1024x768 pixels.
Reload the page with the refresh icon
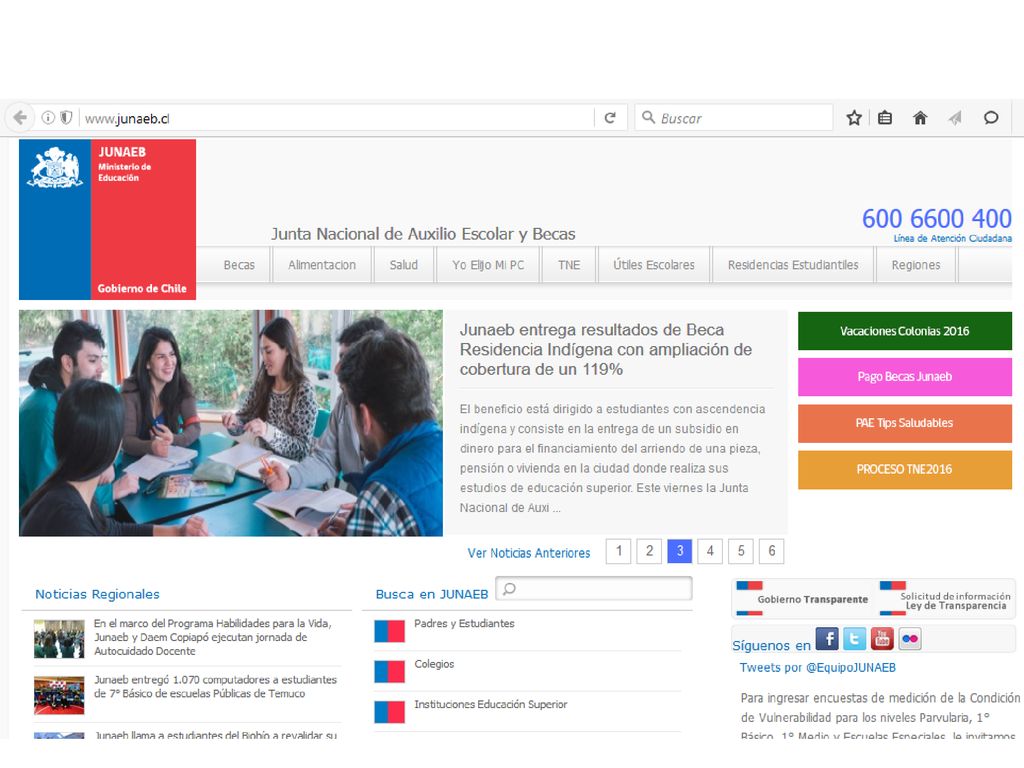click(610, 118)
